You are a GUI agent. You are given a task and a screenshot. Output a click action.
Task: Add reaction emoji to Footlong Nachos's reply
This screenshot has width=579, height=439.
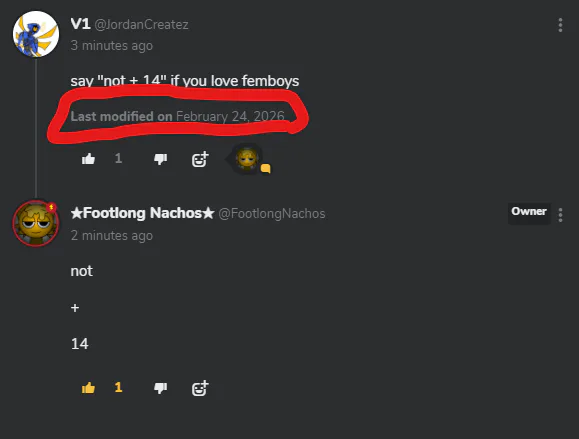(x=200, y=388)
